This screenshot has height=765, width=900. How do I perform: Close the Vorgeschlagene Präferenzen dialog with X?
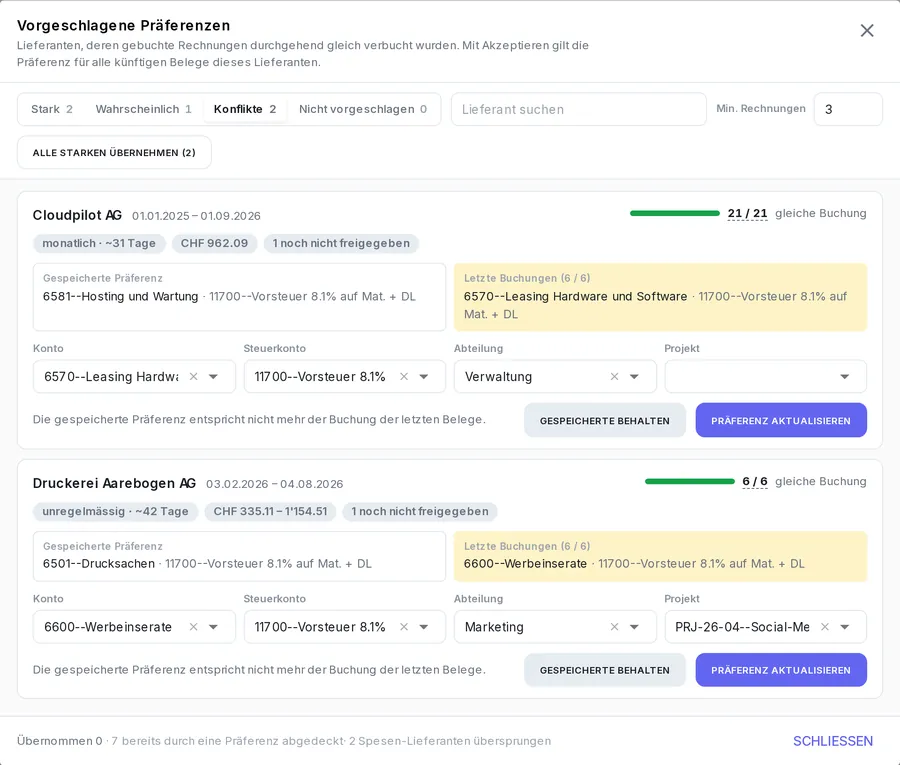(x=867, y=30)
